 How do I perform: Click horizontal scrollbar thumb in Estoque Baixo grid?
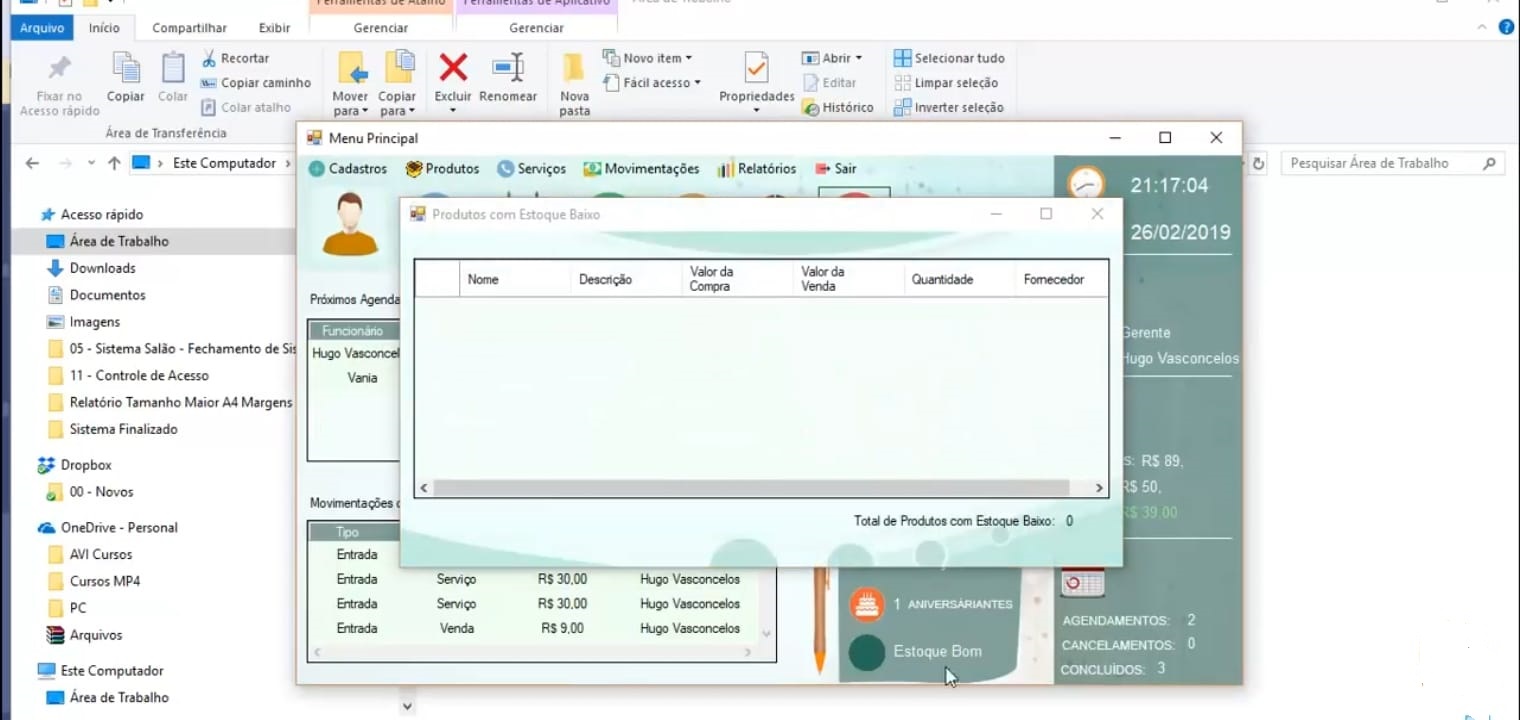pyautogui.click(x=751, y=488)
